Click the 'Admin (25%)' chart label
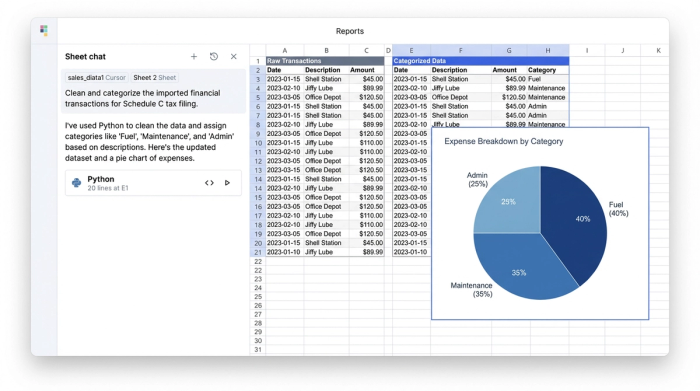 [x=477, y=179]
